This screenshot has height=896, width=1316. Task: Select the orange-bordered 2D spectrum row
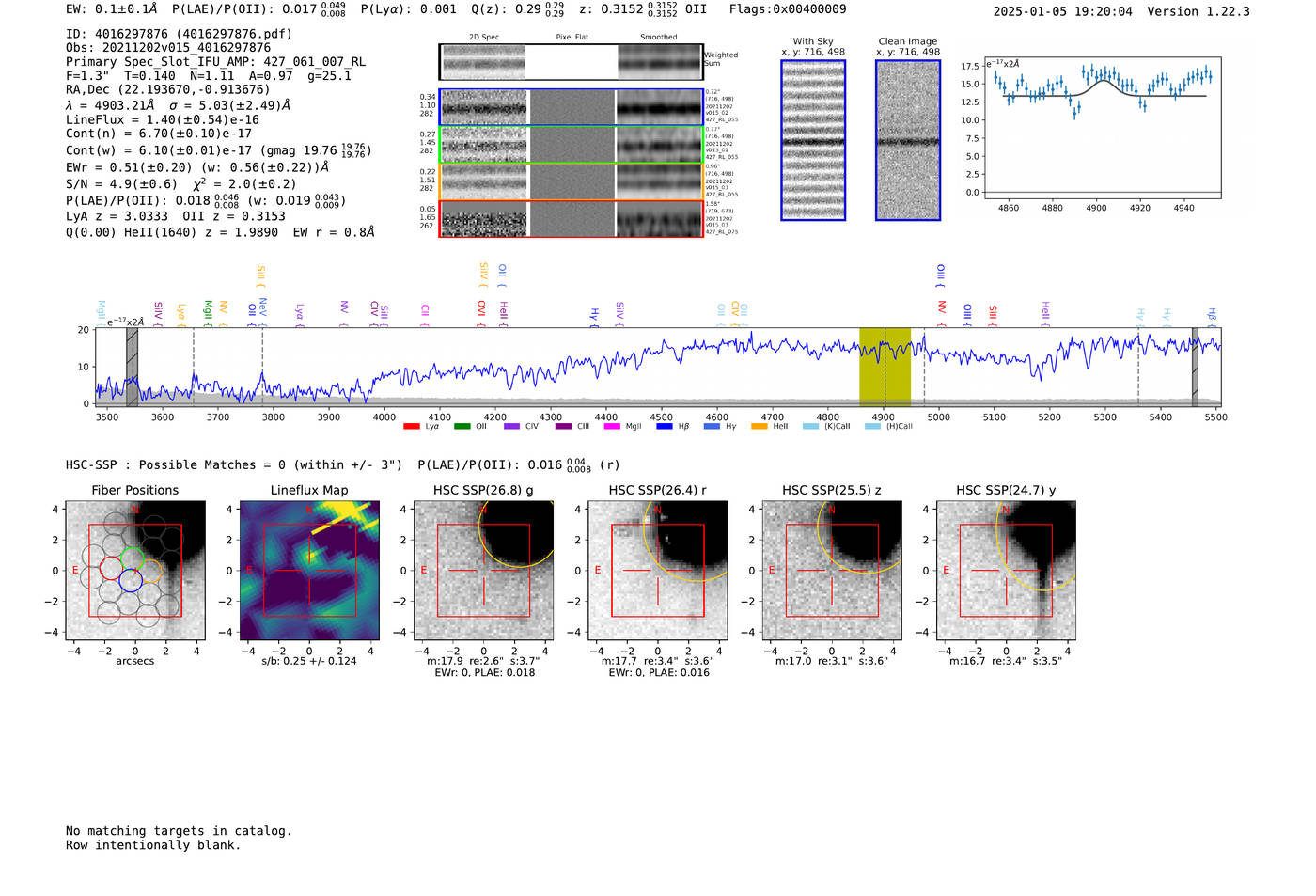pyautogui.click(x=571, y=181)
